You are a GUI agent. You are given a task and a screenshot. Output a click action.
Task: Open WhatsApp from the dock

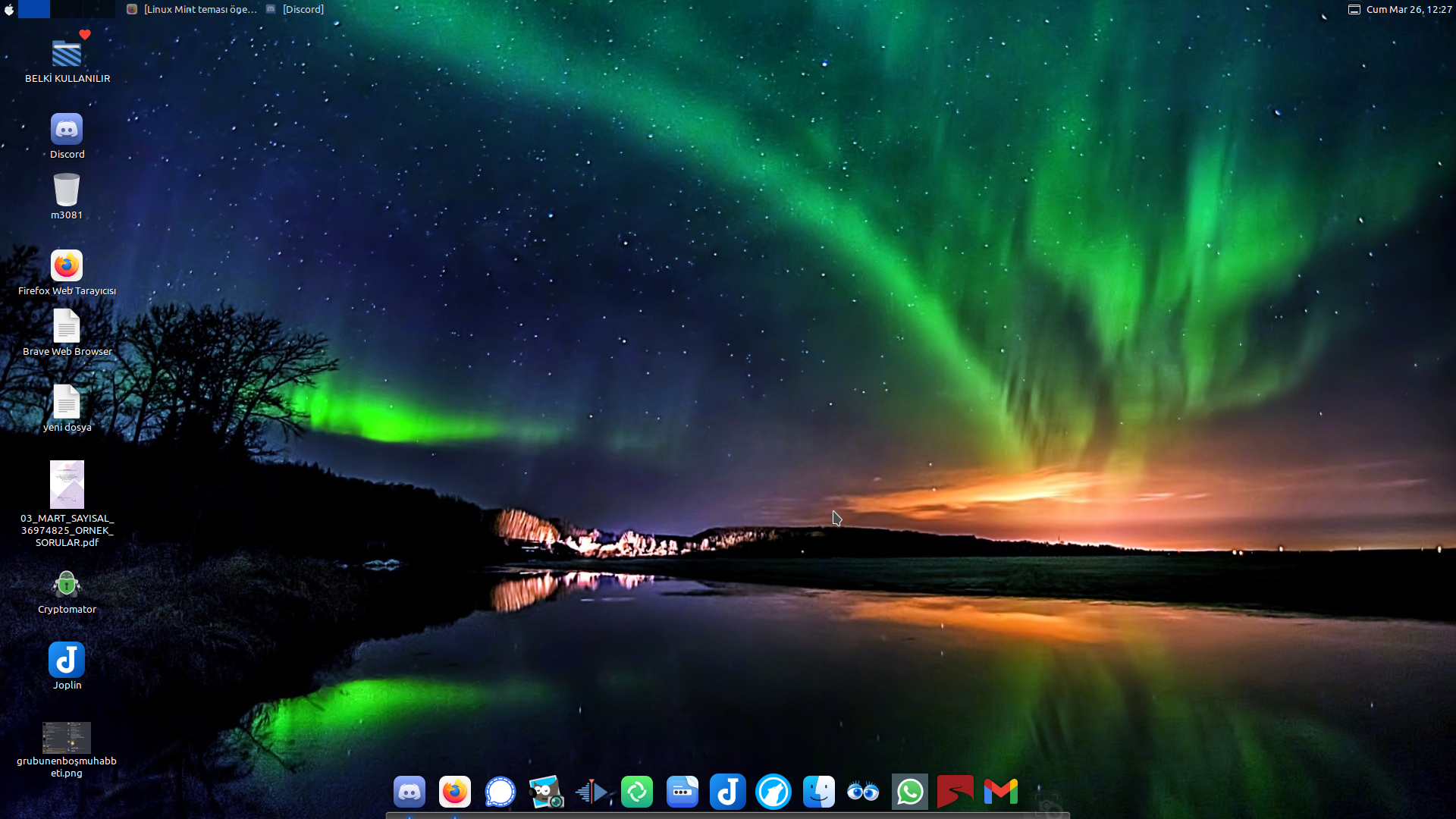click(x=910, y=792)
